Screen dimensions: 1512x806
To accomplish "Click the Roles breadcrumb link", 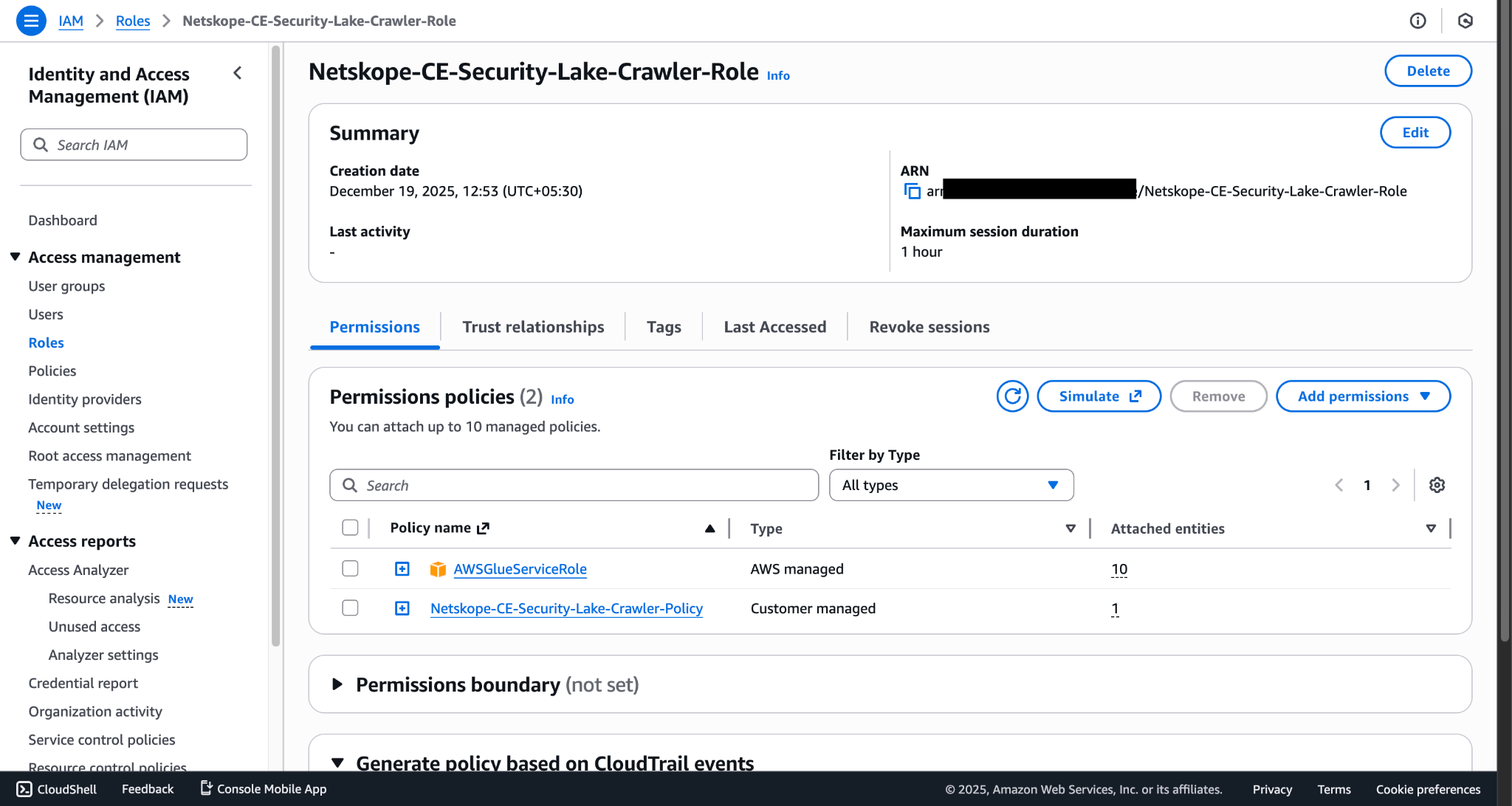I will pyautogui.click(x=133, y=21).
